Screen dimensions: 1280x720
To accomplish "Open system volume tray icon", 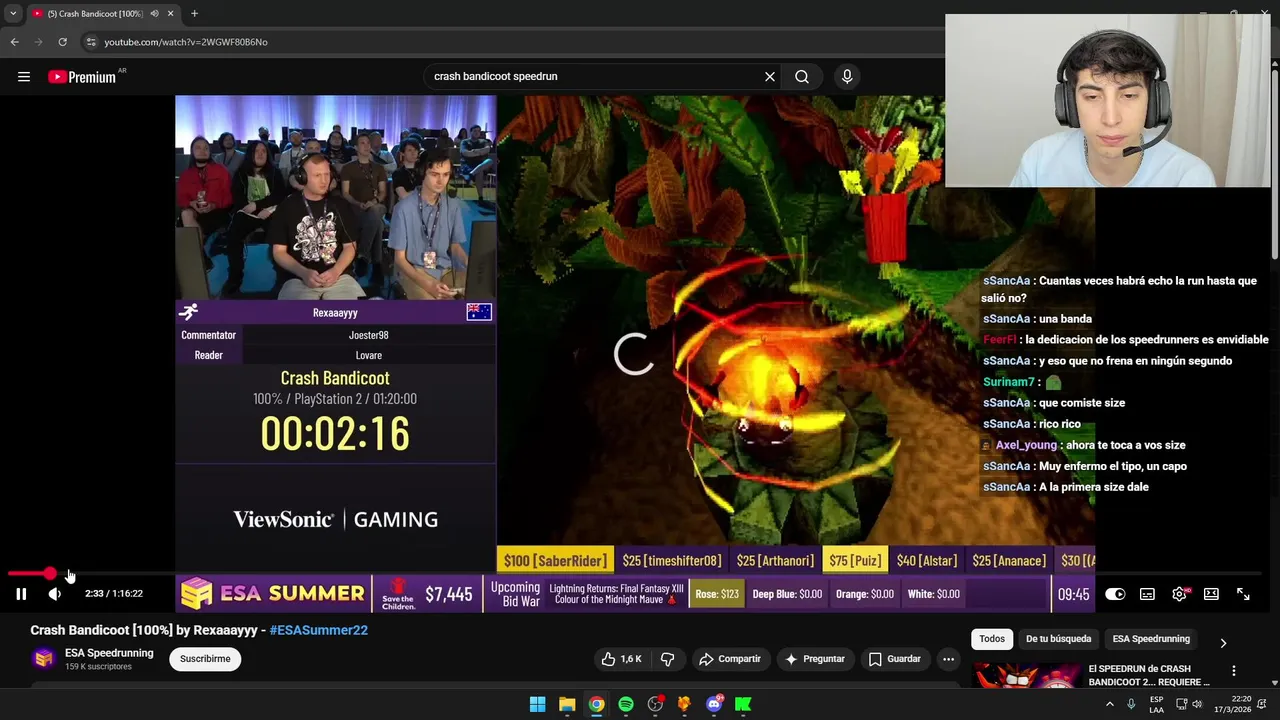I will coord(1197,704).
